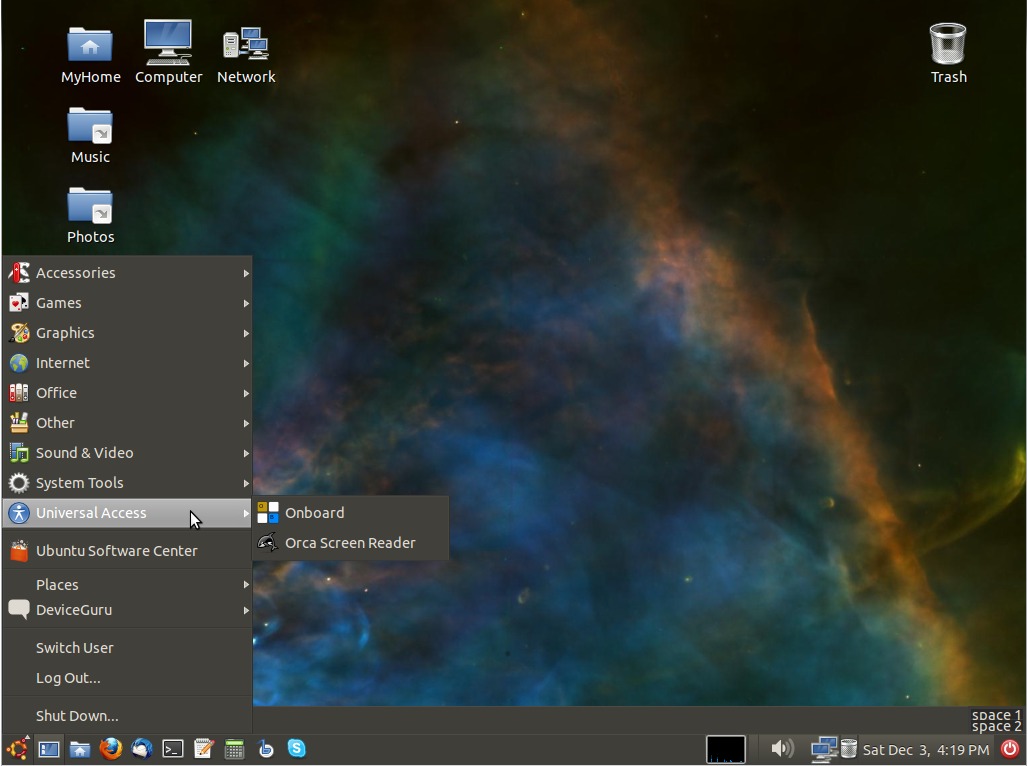Choose Switch User from the menu
Screen dimensions: 1028x766
click(127, 648)
